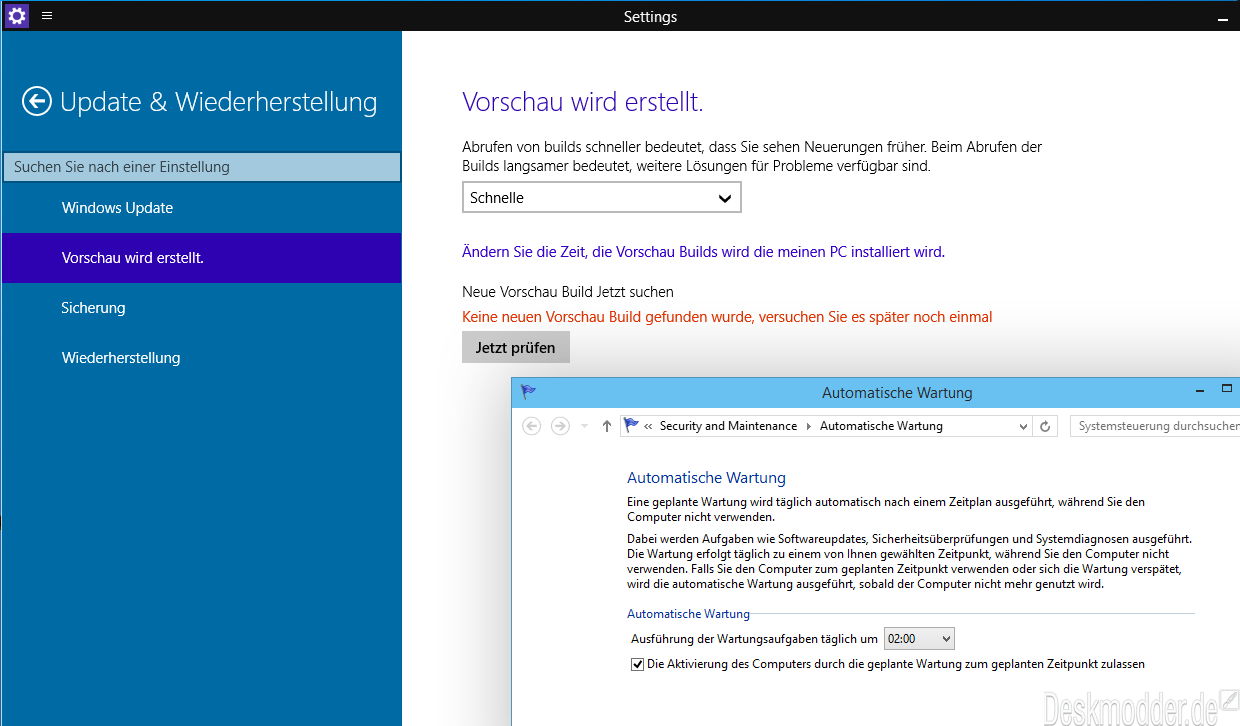1240x726 pixels.
Task: Go up one level with the up arrow
Action: click(606, 426)
